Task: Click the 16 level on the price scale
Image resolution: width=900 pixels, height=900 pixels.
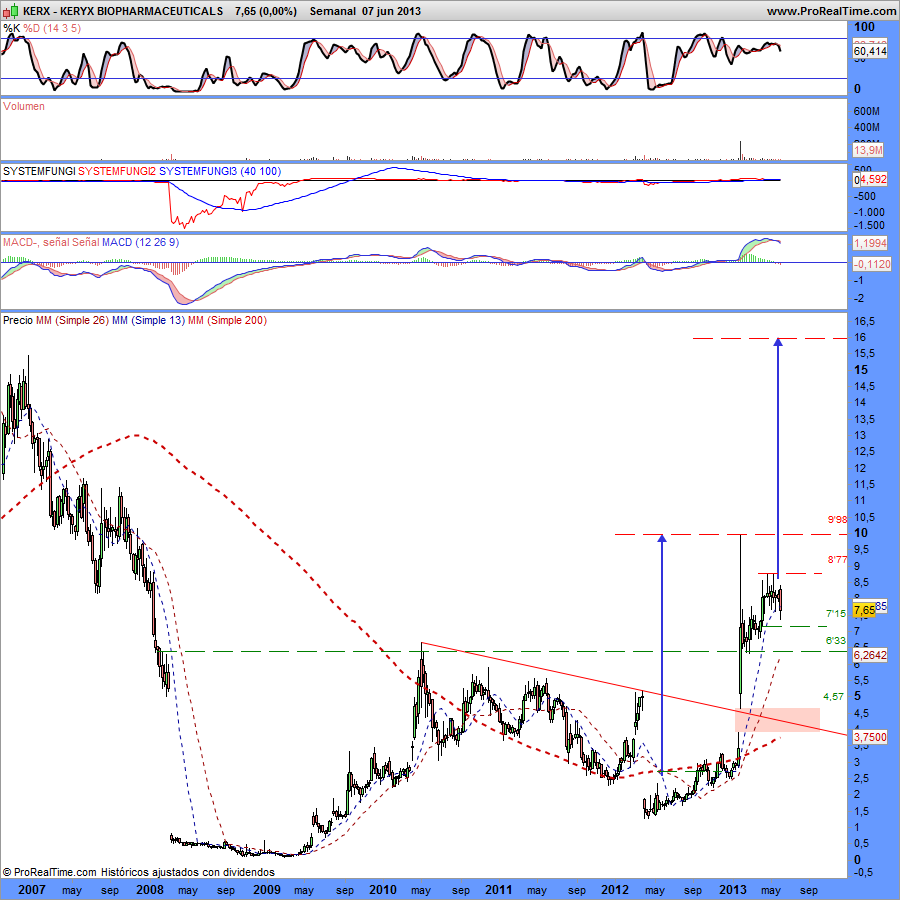Action: pyautogui.click(x=860, y=337)
